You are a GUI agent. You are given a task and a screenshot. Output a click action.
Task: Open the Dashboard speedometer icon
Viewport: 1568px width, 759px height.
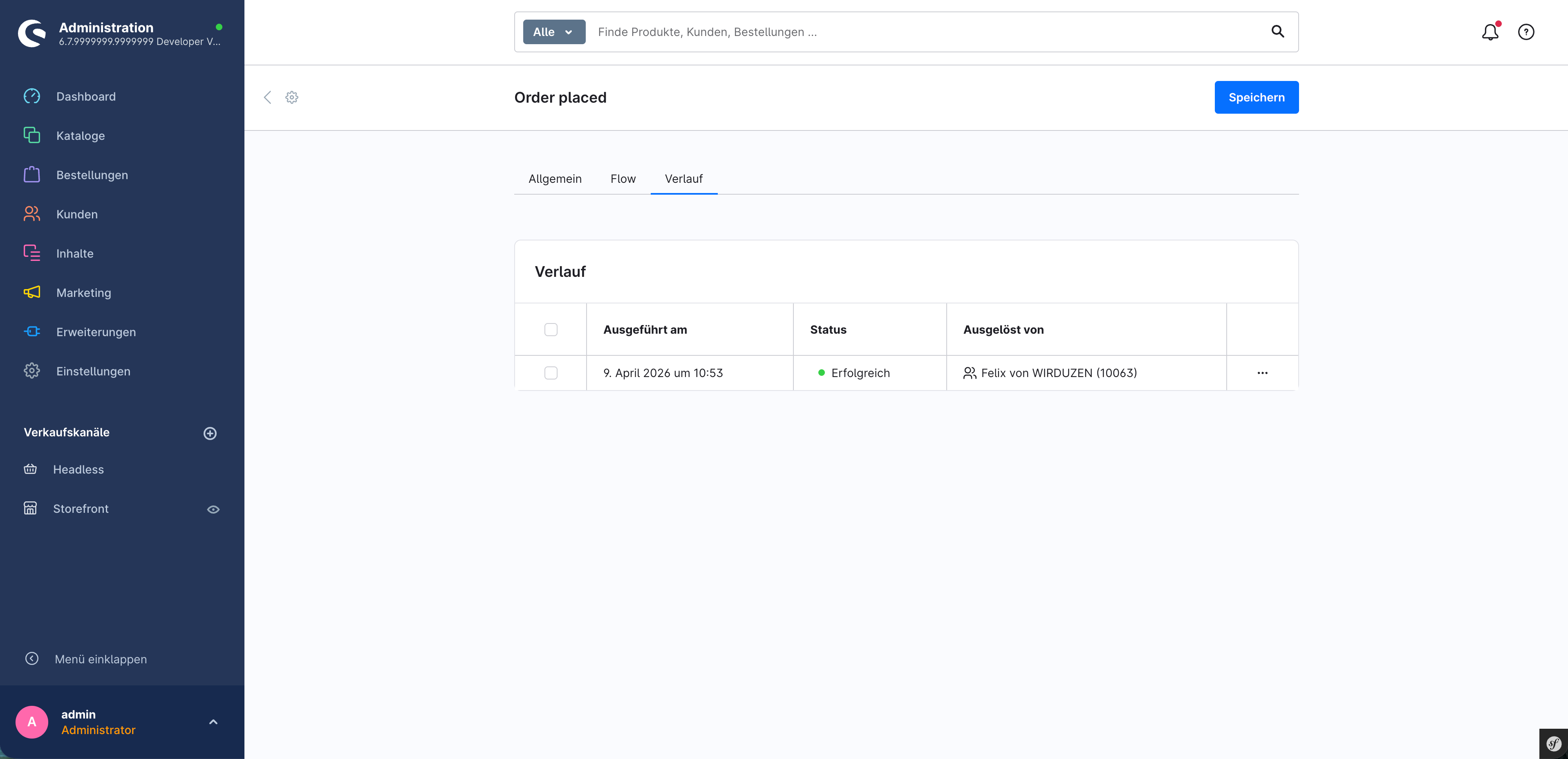coord(31,96)
